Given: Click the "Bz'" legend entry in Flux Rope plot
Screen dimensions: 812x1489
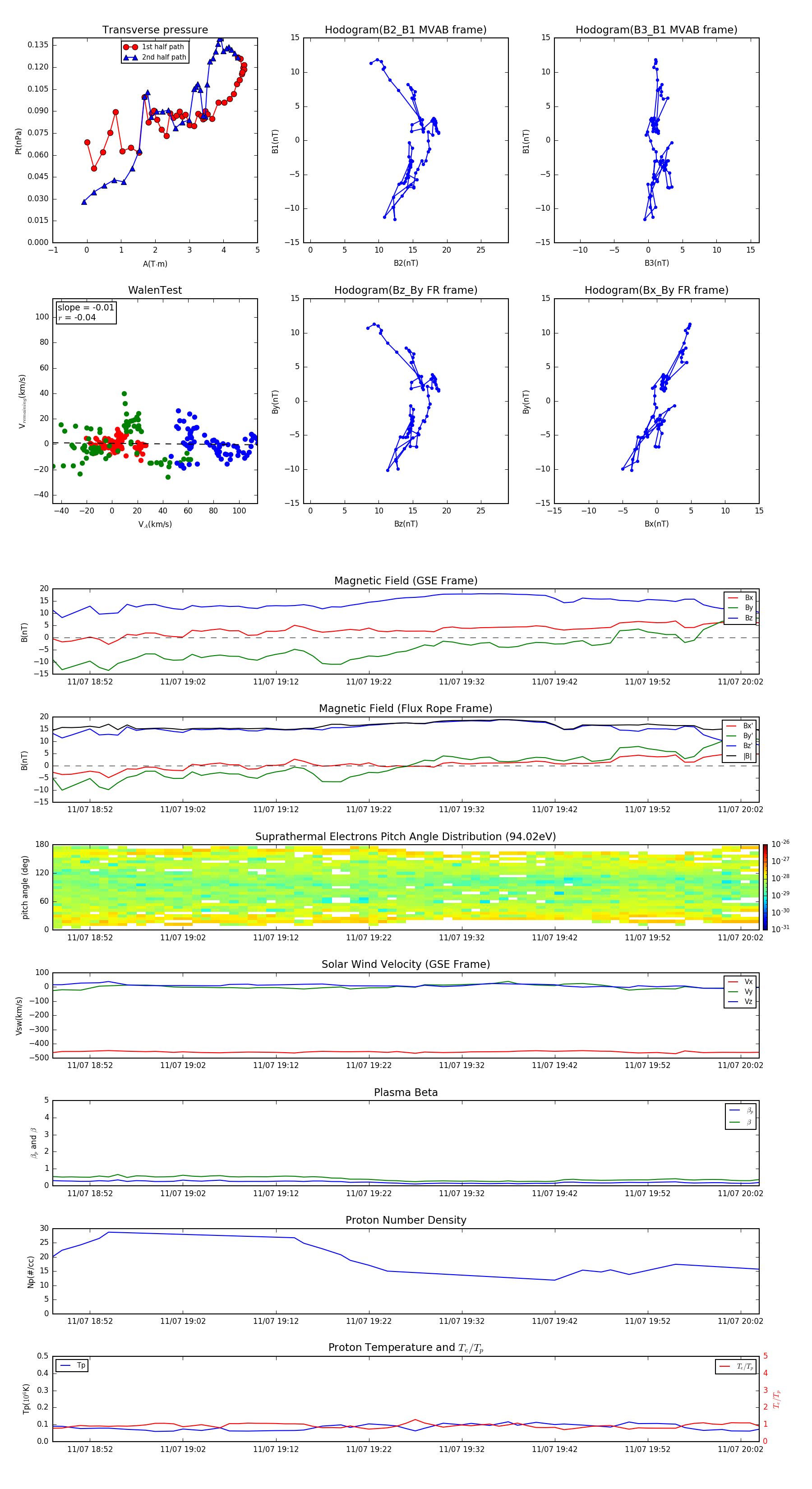Looking at the screenshot, I should click(x=740, y=746).
